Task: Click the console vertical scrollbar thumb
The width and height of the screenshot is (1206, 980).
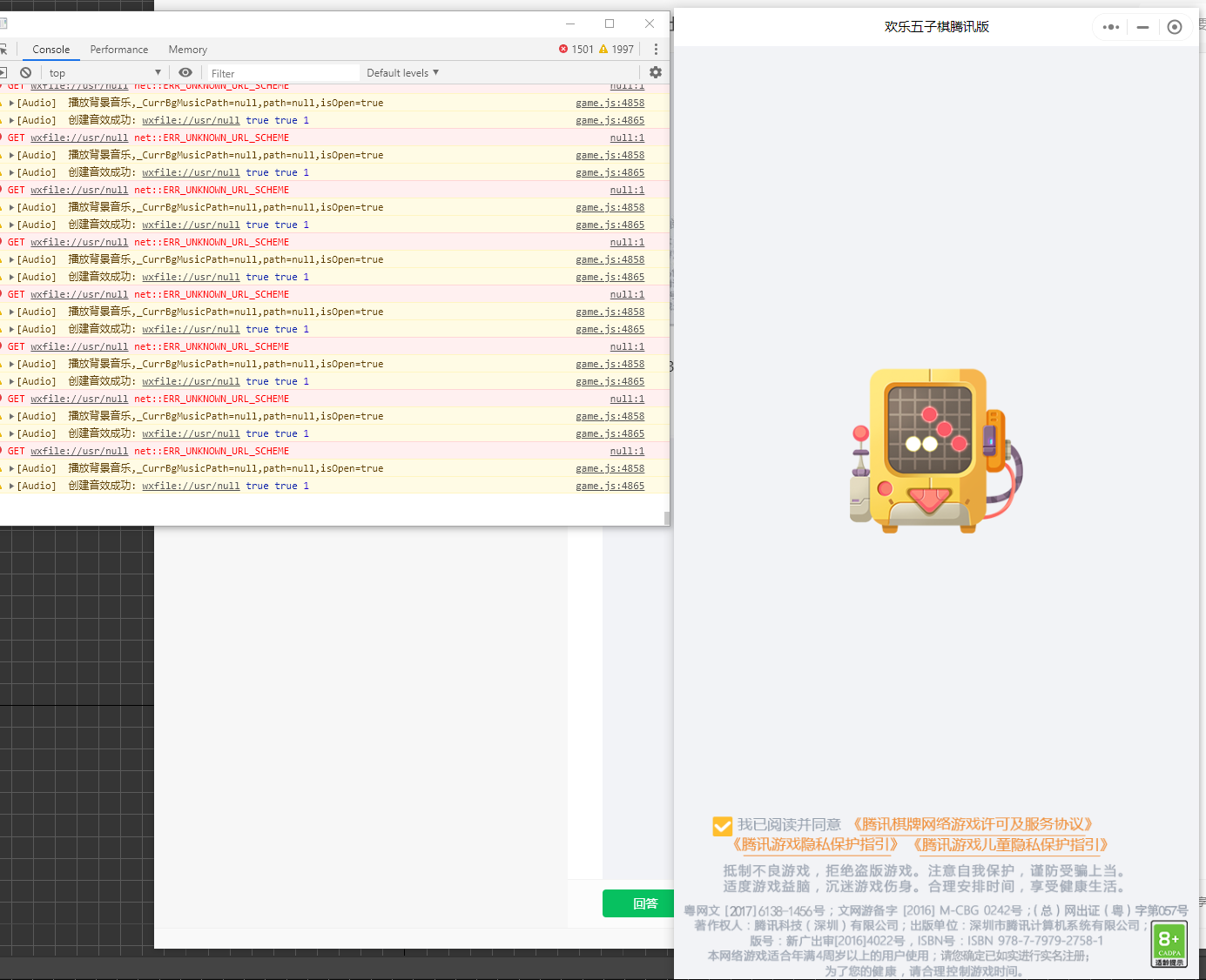Action: click(x=667, y=518)
